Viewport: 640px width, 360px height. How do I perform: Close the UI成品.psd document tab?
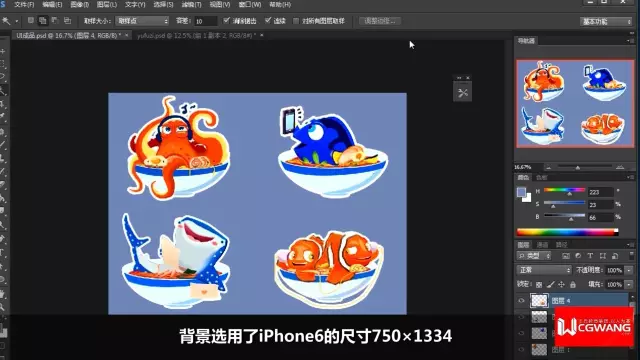pyautogui.click(x=127, y=36)
